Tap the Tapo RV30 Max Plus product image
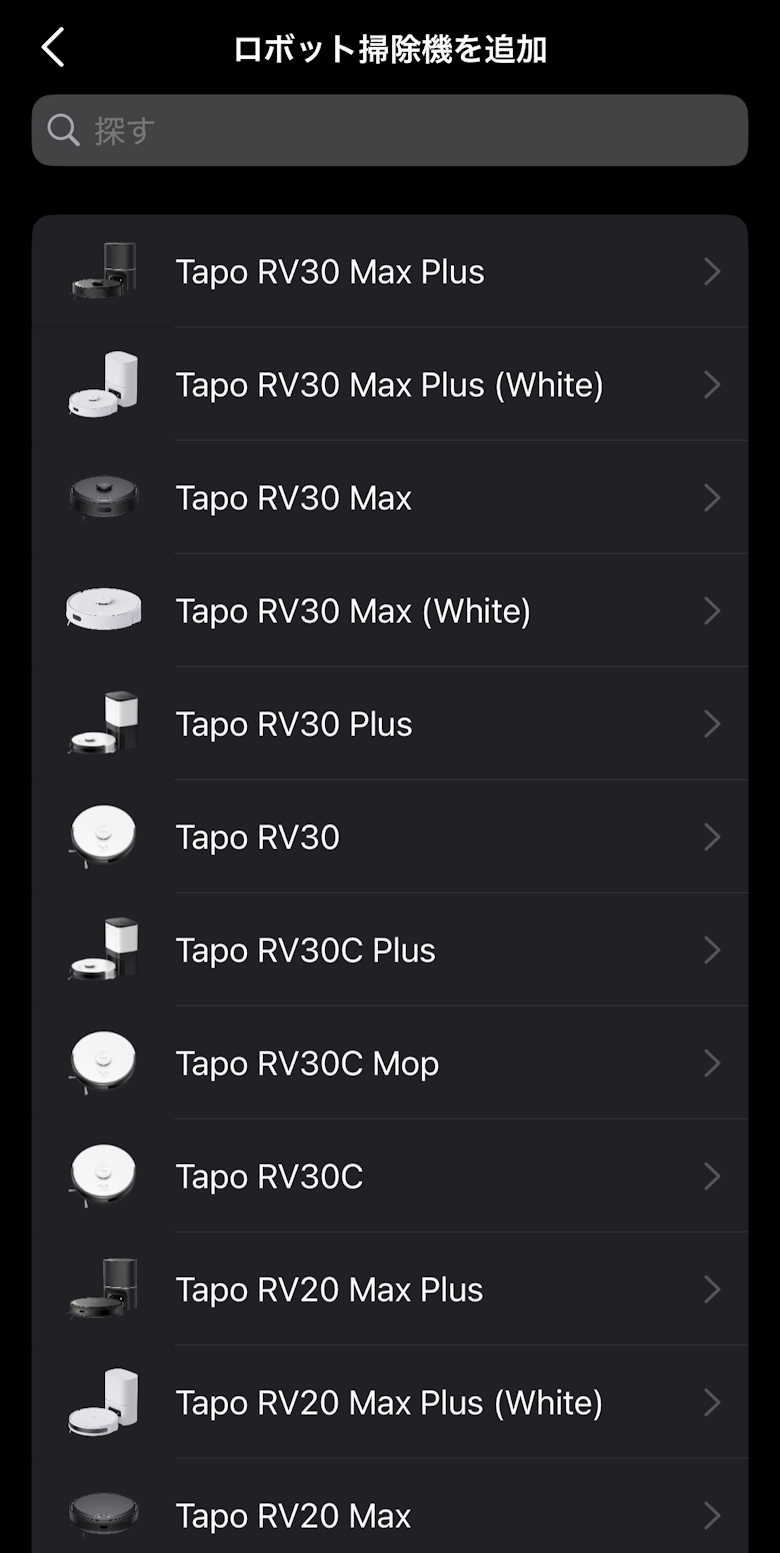Image resolution: width=780 pixels, height=1553 pixels. coord(103,271)
